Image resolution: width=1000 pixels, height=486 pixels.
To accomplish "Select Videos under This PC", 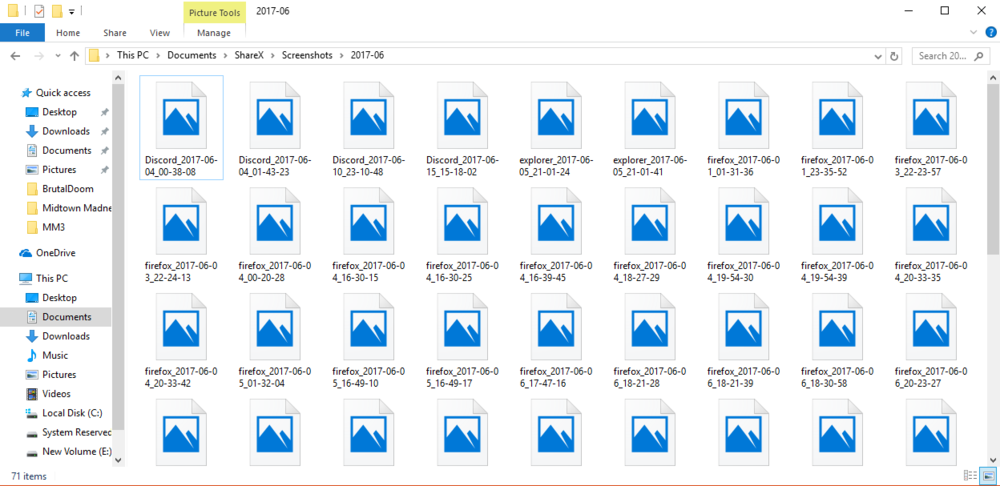I will click(x=56, y=394).
